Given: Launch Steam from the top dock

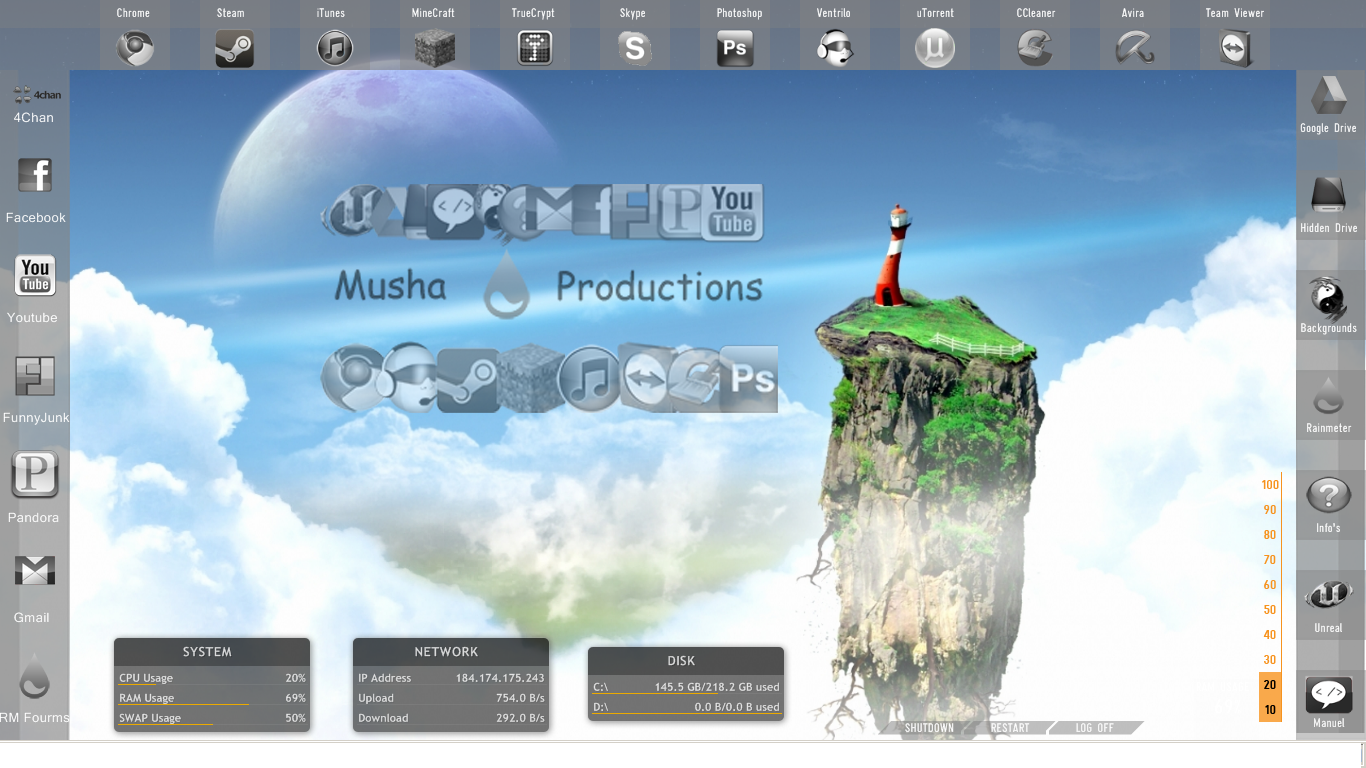Looking at the screenshot, I should [x=234, y=47].
